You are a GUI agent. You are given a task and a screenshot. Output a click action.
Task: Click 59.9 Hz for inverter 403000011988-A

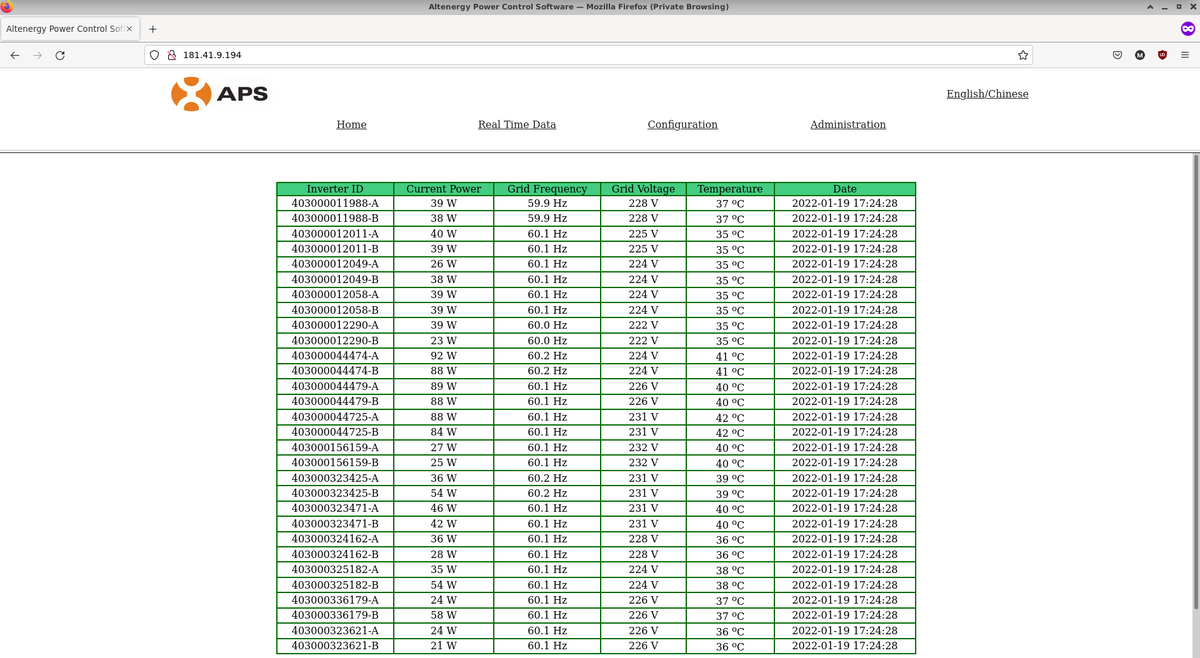(x=547, y=203)
